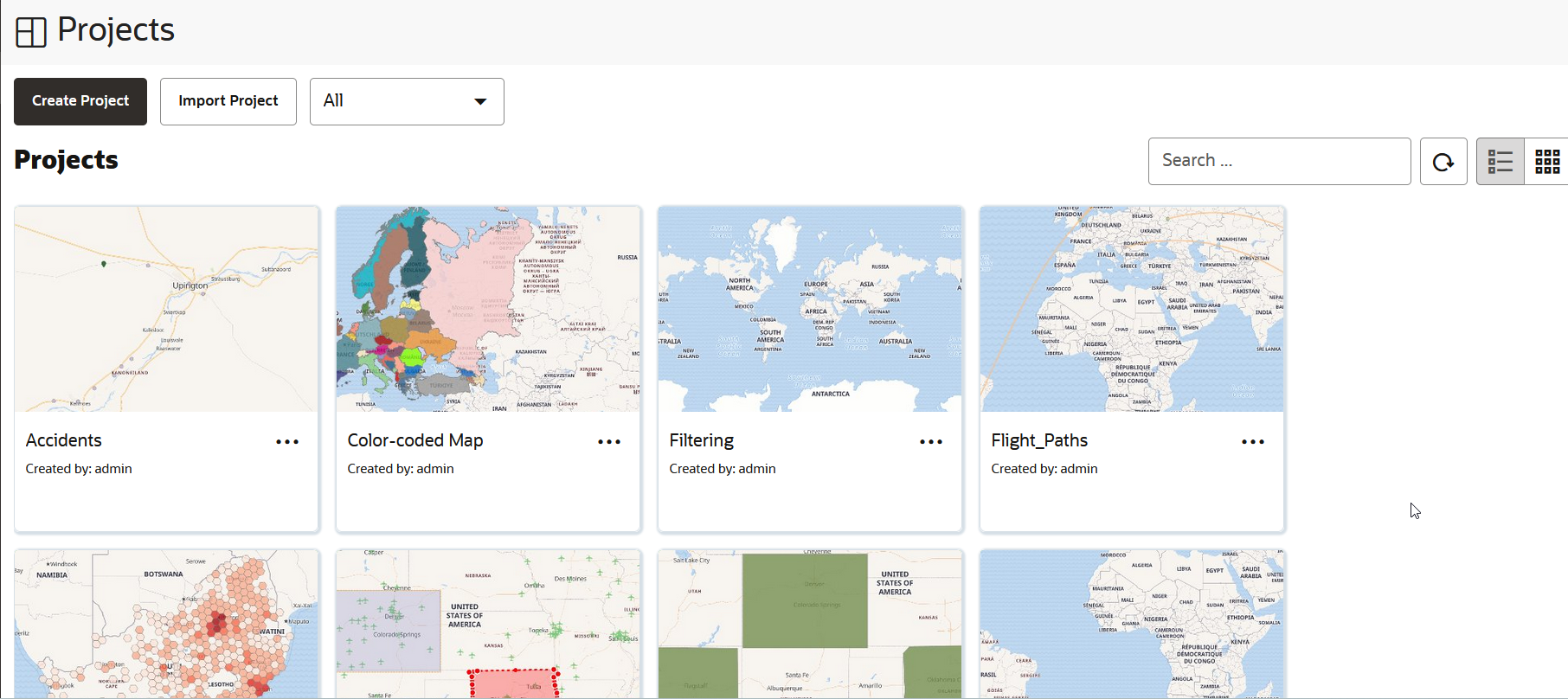The width and height of the screenshot is (1568, 699).
Task: Click the Accidents project title
Action: (x=64, y=440)
